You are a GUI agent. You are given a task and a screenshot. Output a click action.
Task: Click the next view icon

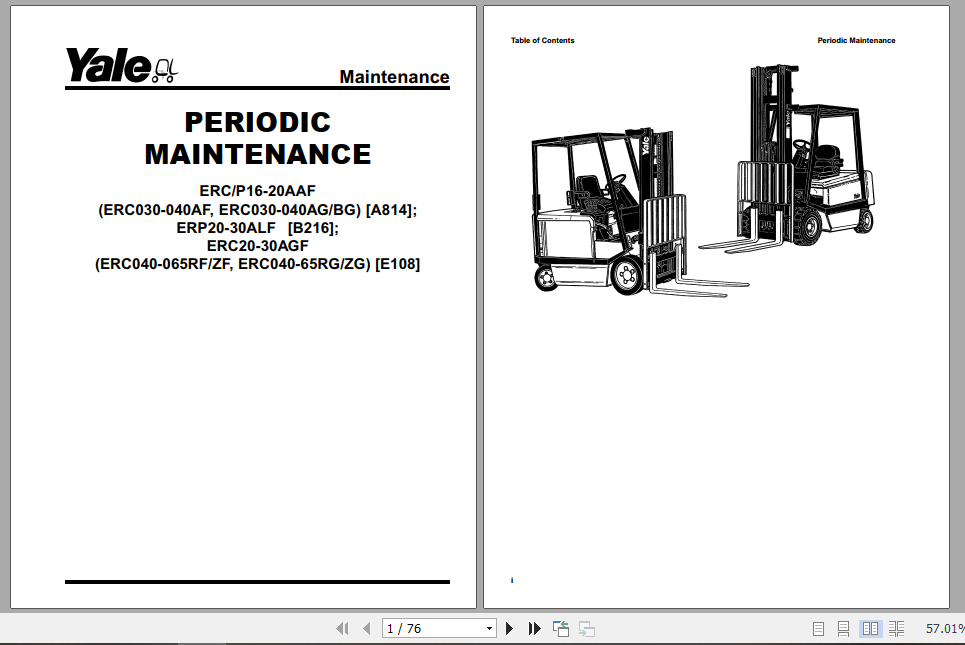pyautogui.click(x=587, y=628)
